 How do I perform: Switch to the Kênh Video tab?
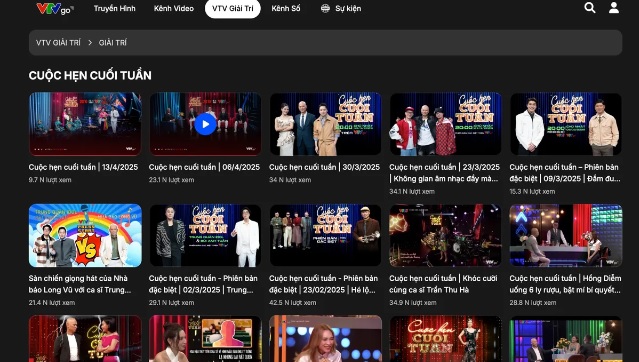tap(174, 8)
